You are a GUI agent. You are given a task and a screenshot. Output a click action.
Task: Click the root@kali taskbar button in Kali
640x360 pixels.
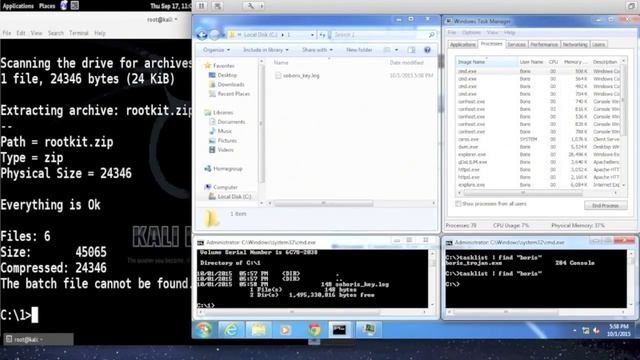click(x=38, y=339)
